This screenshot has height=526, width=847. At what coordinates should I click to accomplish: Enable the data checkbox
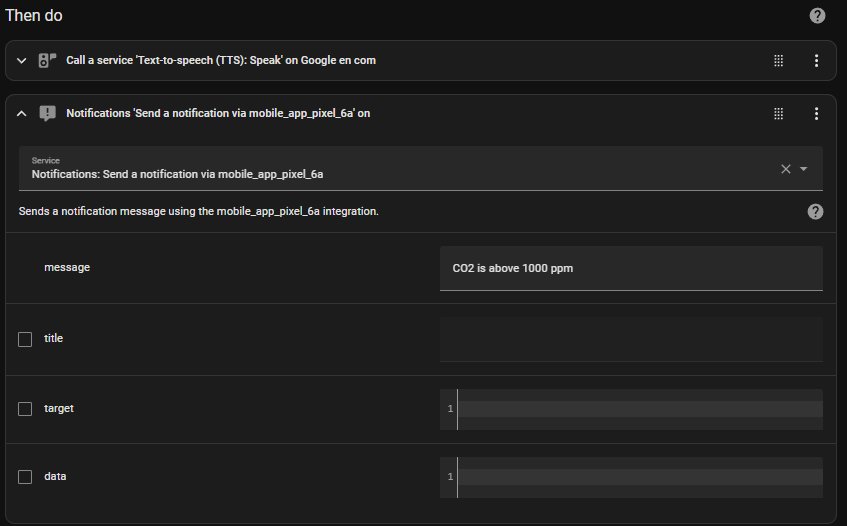(25, 477)
